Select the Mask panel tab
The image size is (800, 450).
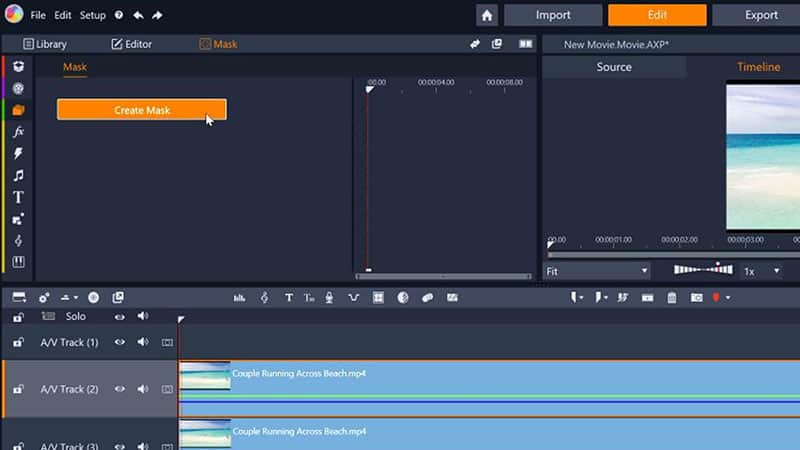pyautogui.click(x=218, y=44)
